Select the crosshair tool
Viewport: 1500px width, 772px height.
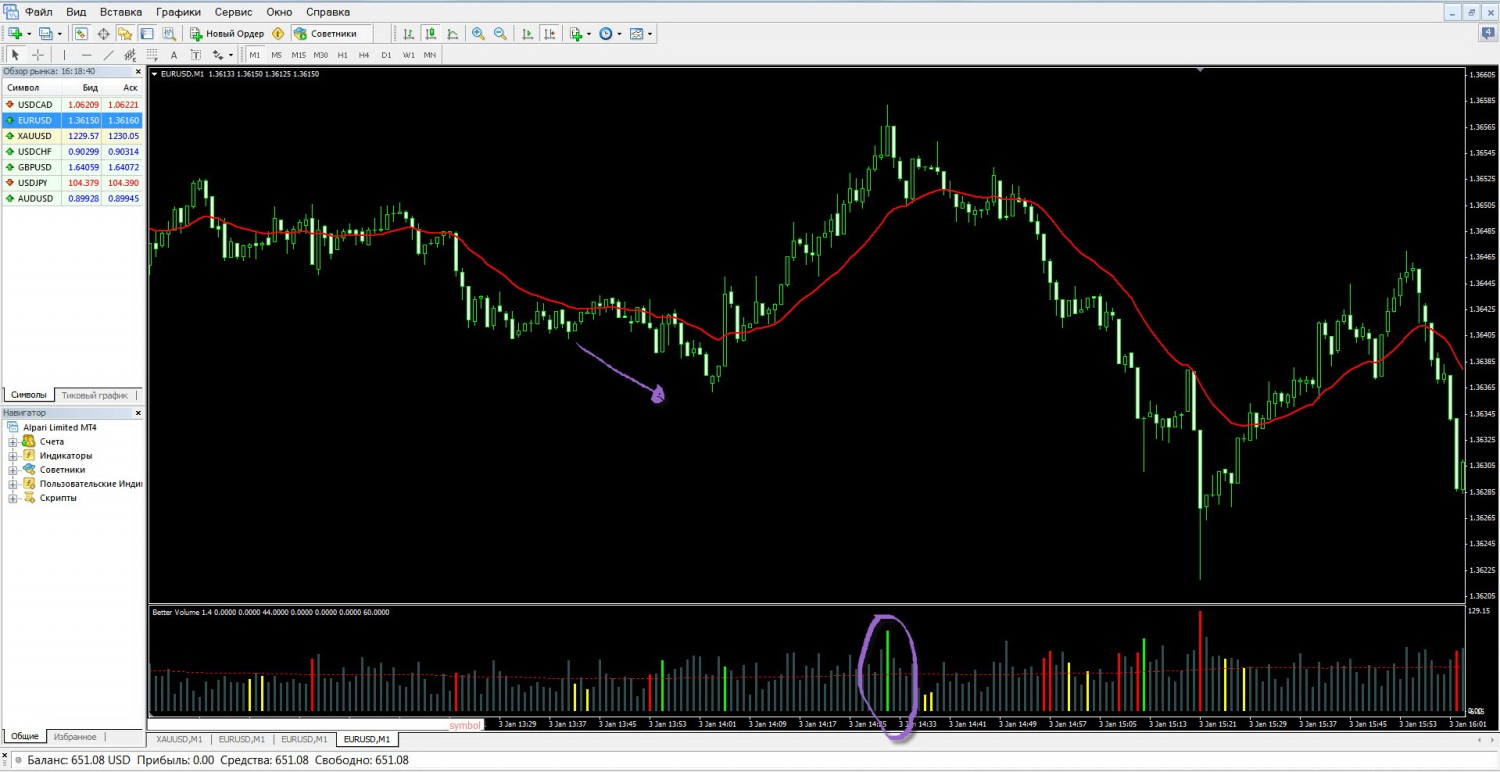coord(38,55)
